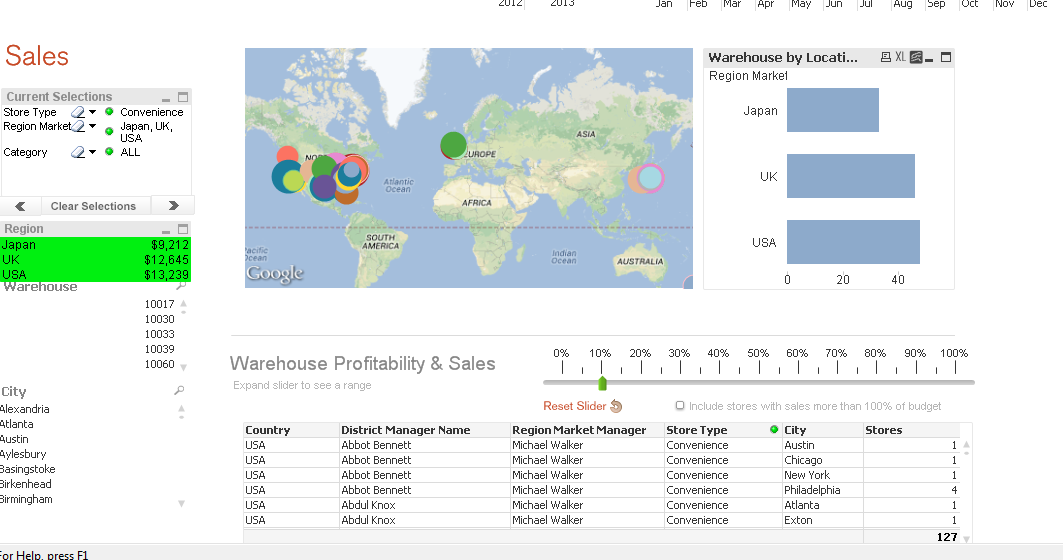Click the USA bar in chart
This screenshot has height=560, width=1063.
(x=853, y=241)
